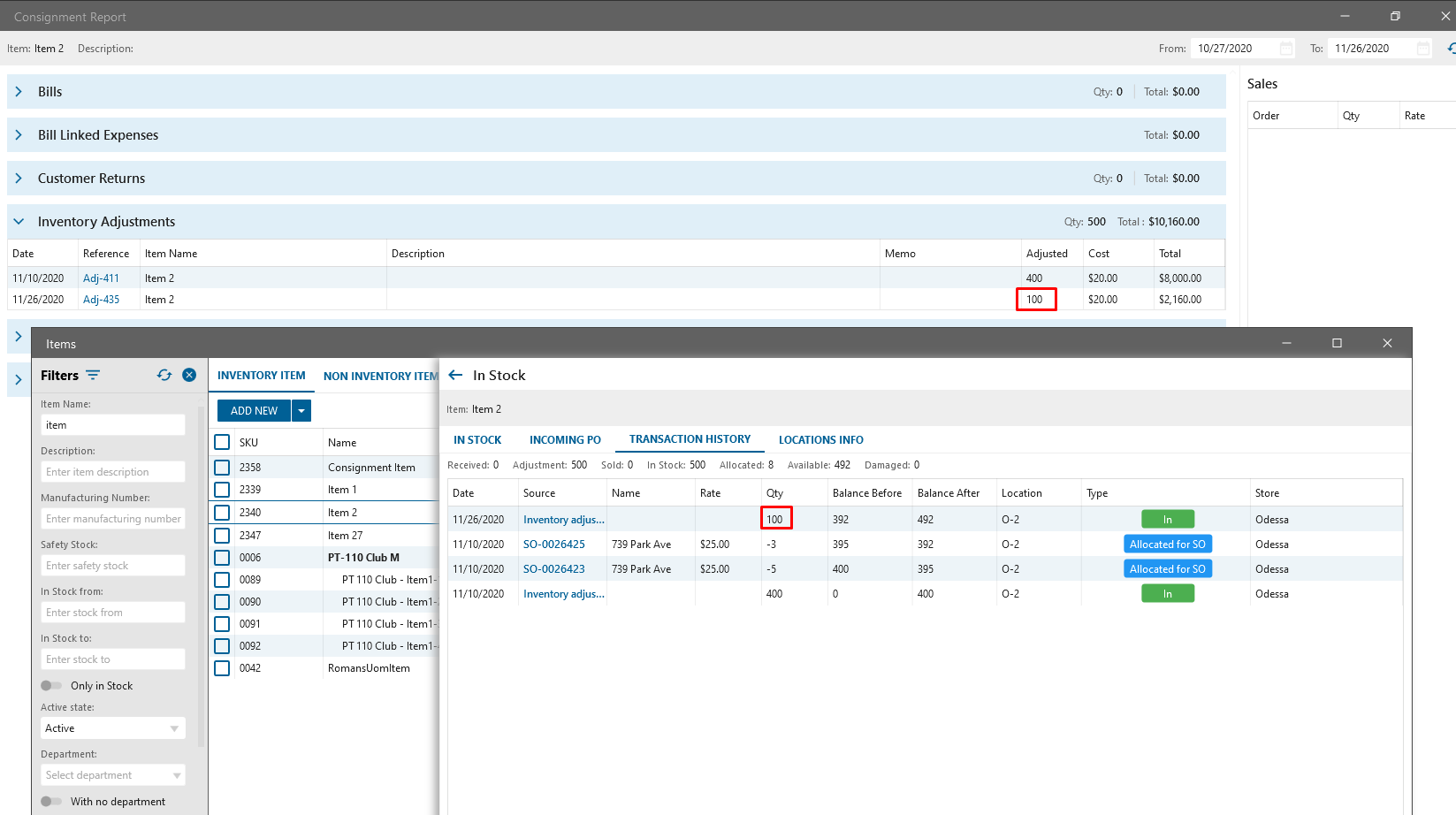Open the To date calendar picker

[1422, 49]
